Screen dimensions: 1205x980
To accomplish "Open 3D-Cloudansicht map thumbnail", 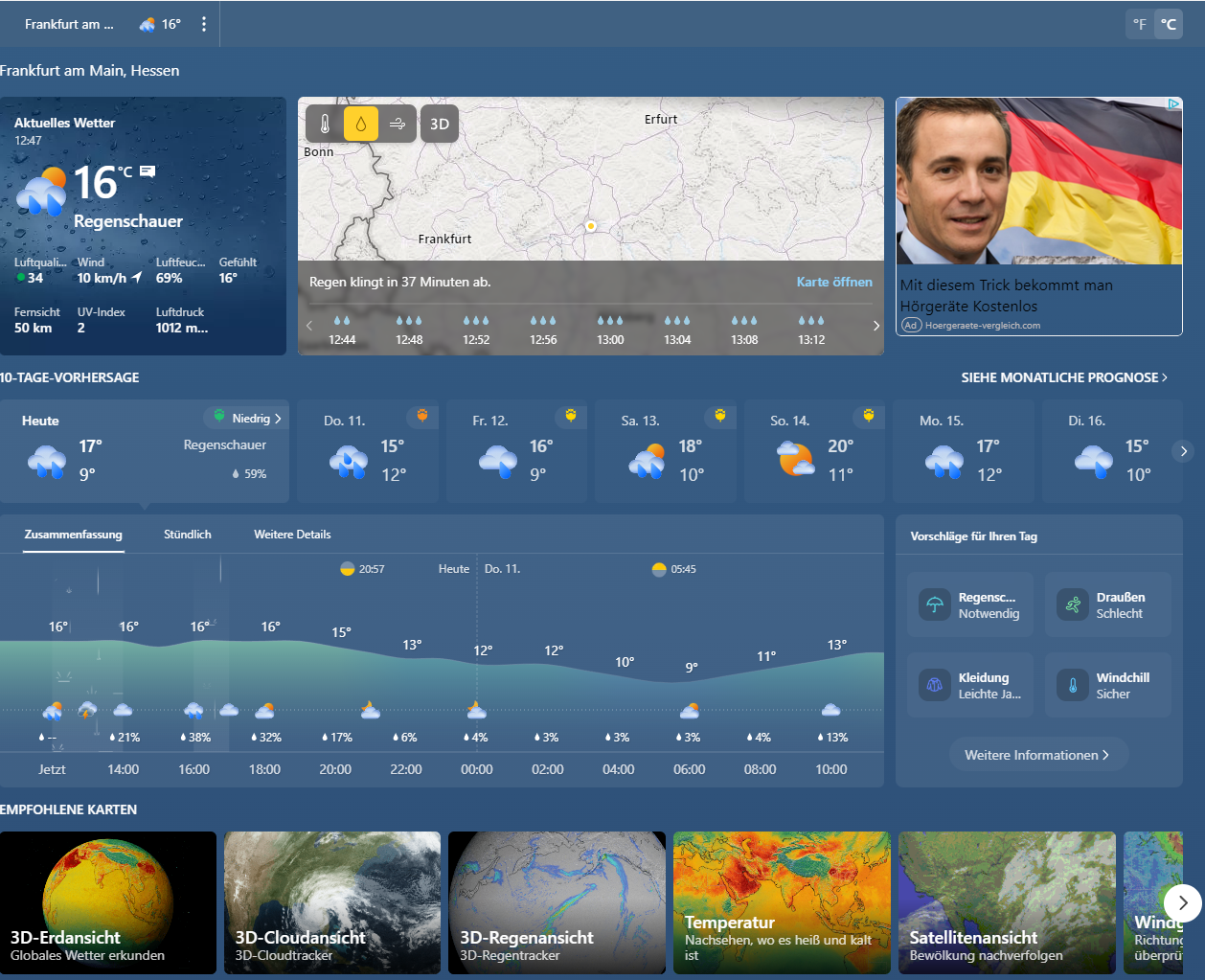I will [x=332, y=902].
